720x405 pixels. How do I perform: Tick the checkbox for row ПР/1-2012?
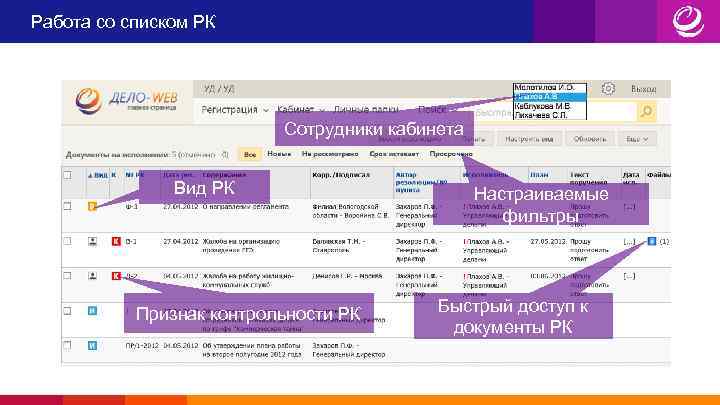point(68,345)
